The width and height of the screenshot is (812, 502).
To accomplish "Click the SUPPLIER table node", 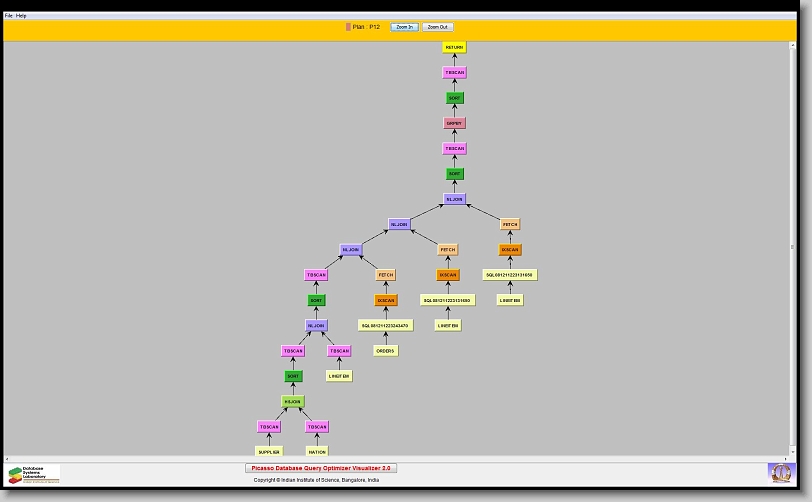I will (x=269, y=452).
